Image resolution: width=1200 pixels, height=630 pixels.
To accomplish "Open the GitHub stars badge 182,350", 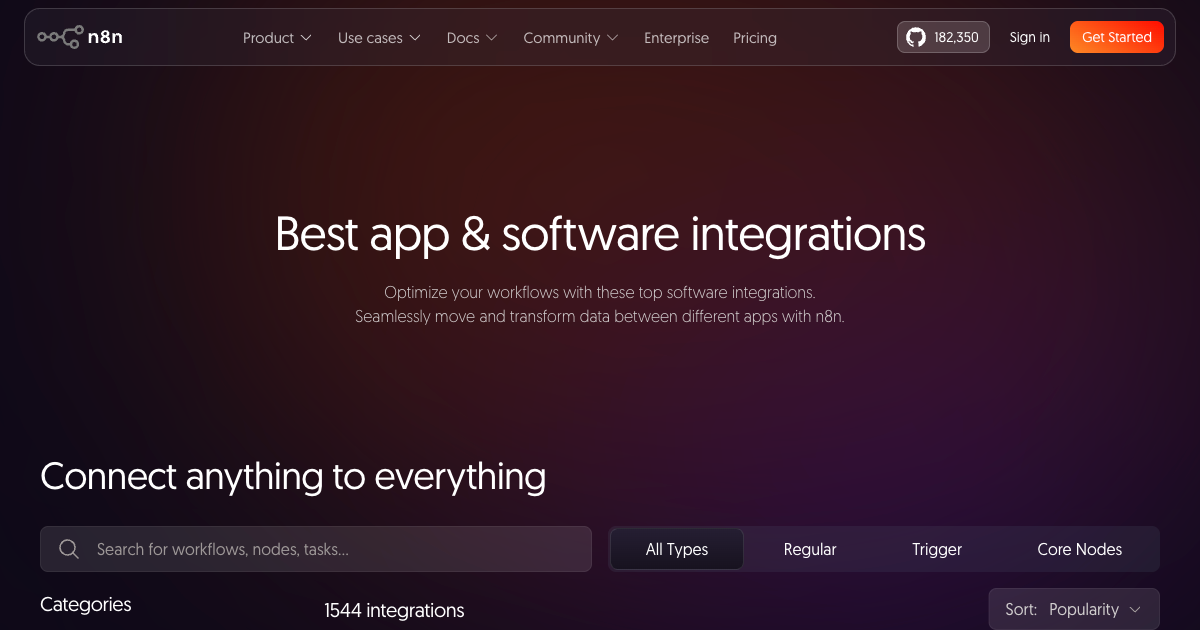I will [x=943, y=37].
